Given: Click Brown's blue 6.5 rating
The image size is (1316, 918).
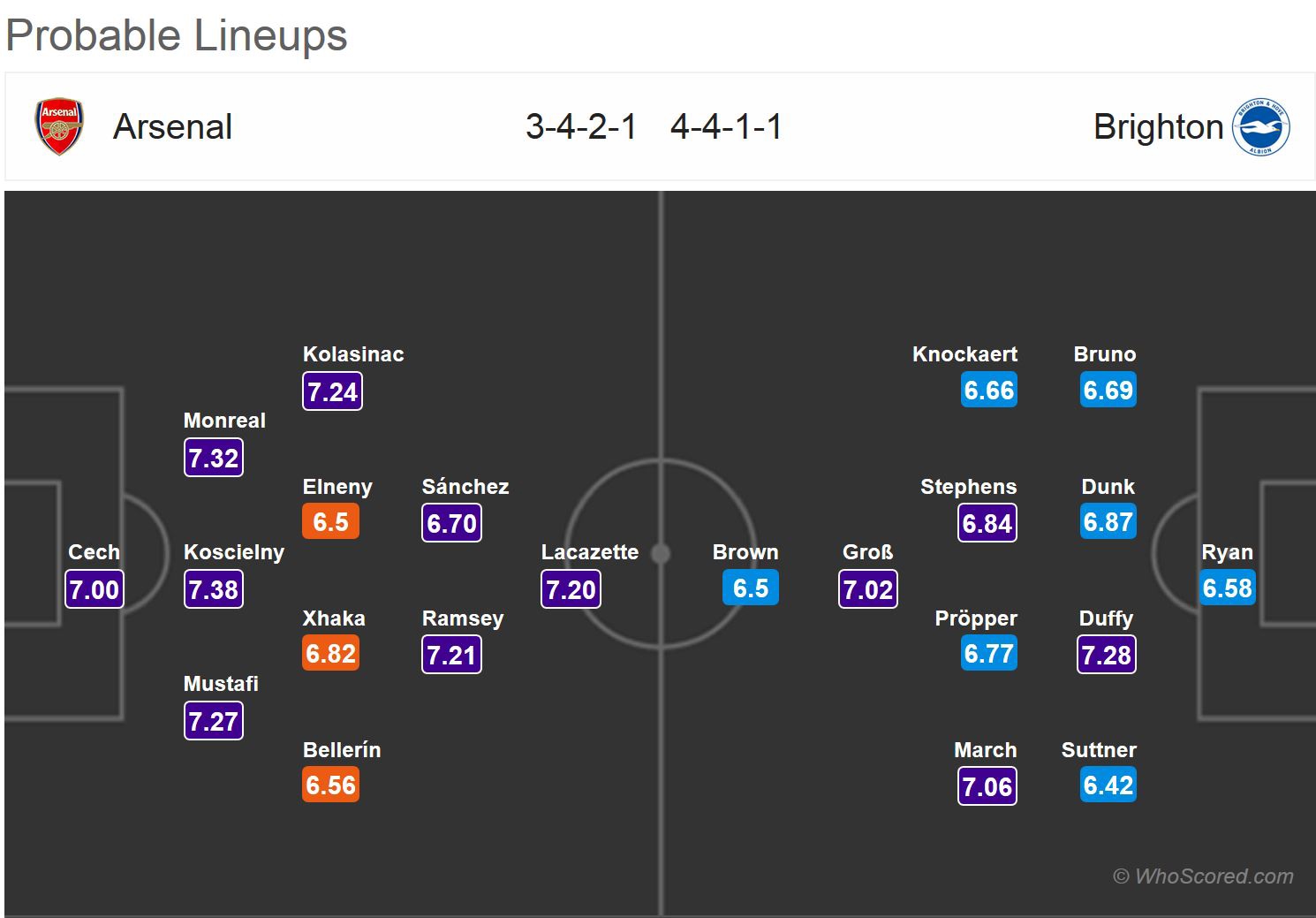Looking at the screenshot, I should click(x=750, y=588).
